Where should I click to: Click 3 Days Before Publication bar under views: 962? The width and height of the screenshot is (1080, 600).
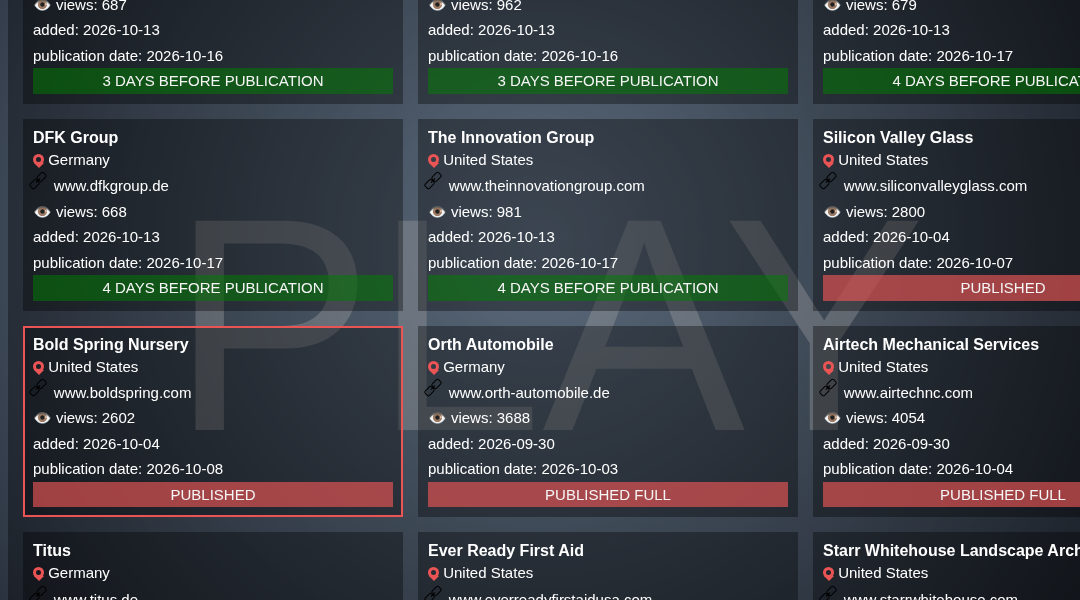[608, 81]
